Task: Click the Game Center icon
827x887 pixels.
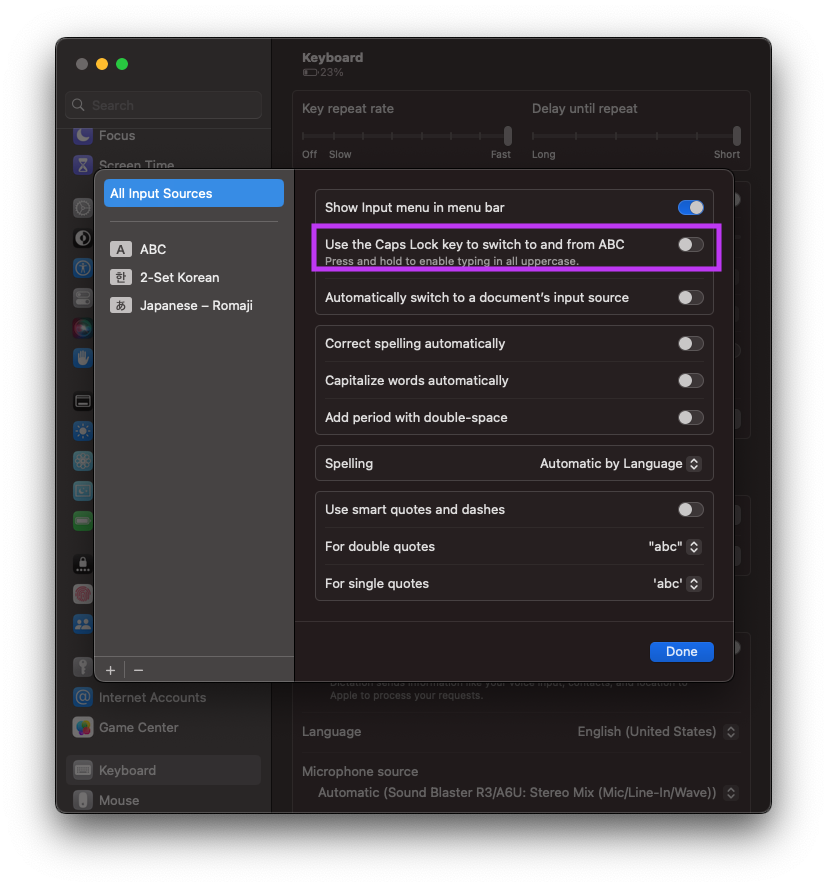Action: [83, 727]
